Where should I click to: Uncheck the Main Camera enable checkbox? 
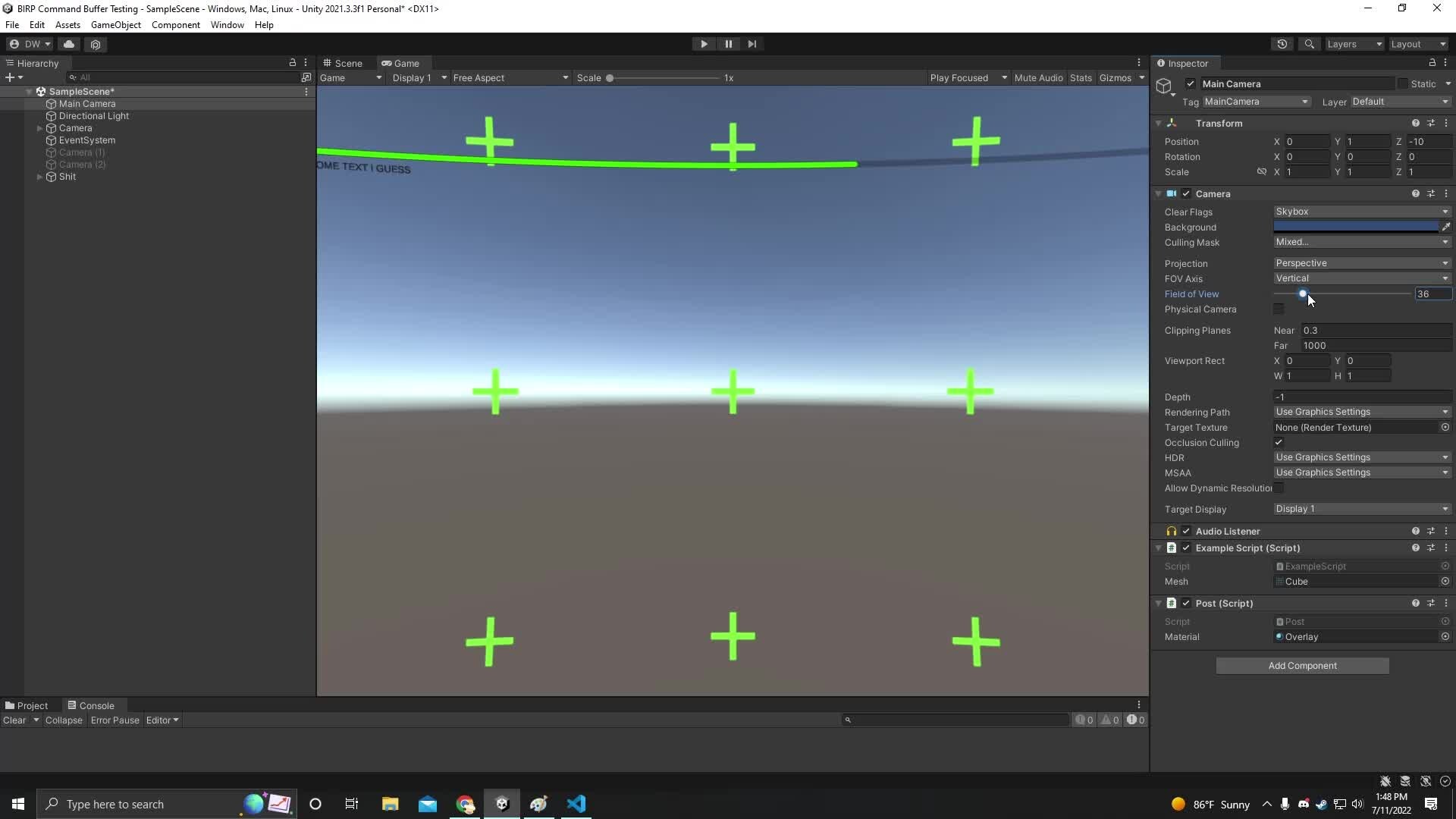(1191, 83)
